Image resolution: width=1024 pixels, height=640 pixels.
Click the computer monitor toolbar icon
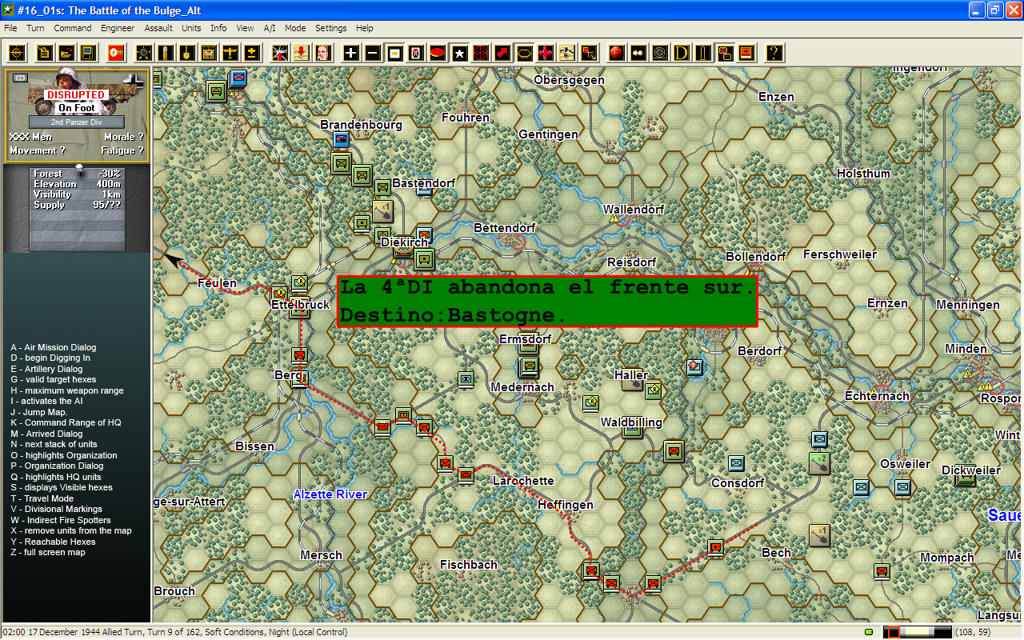coord(88,53)
